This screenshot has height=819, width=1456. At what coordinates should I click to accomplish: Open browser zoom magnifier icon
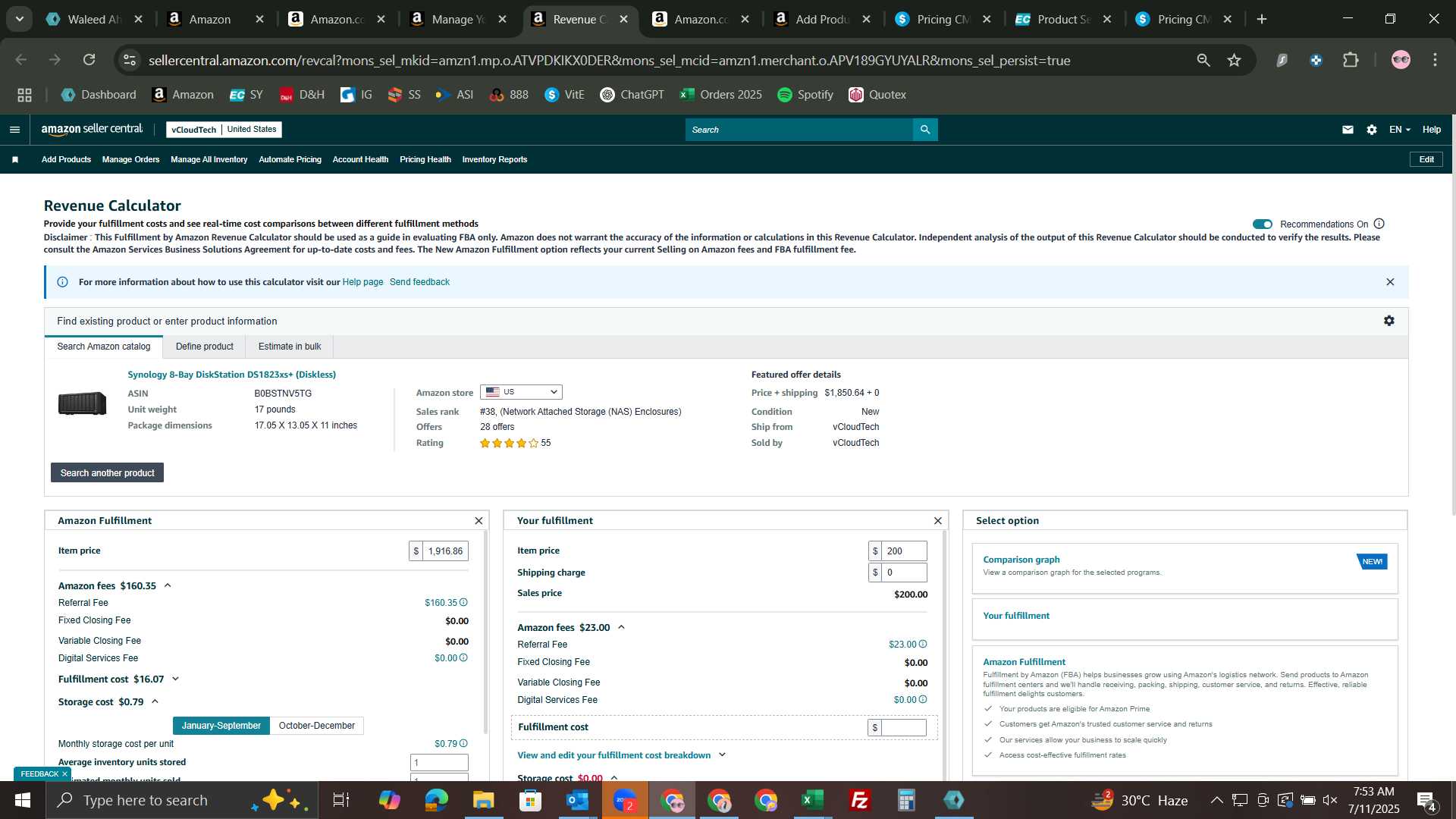pyautogui.click(x=1203, y=60)
